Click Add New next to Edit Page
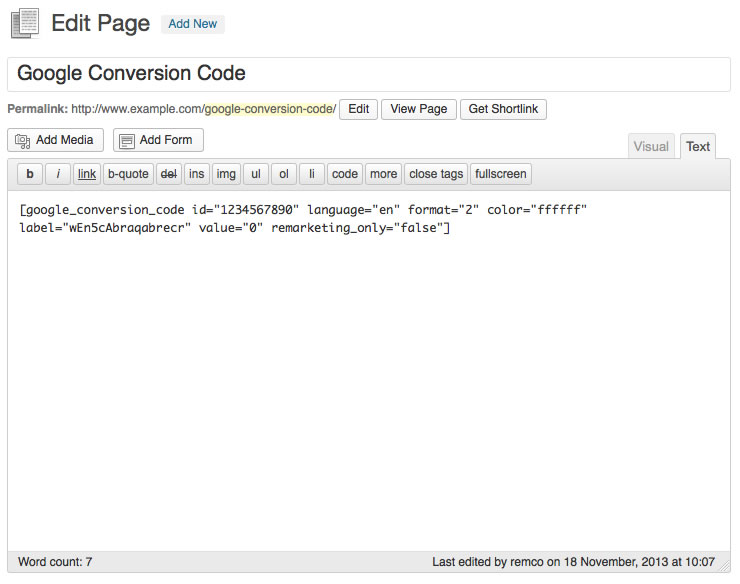The width and height of the screenshot is (740, 584). [192, 24]
